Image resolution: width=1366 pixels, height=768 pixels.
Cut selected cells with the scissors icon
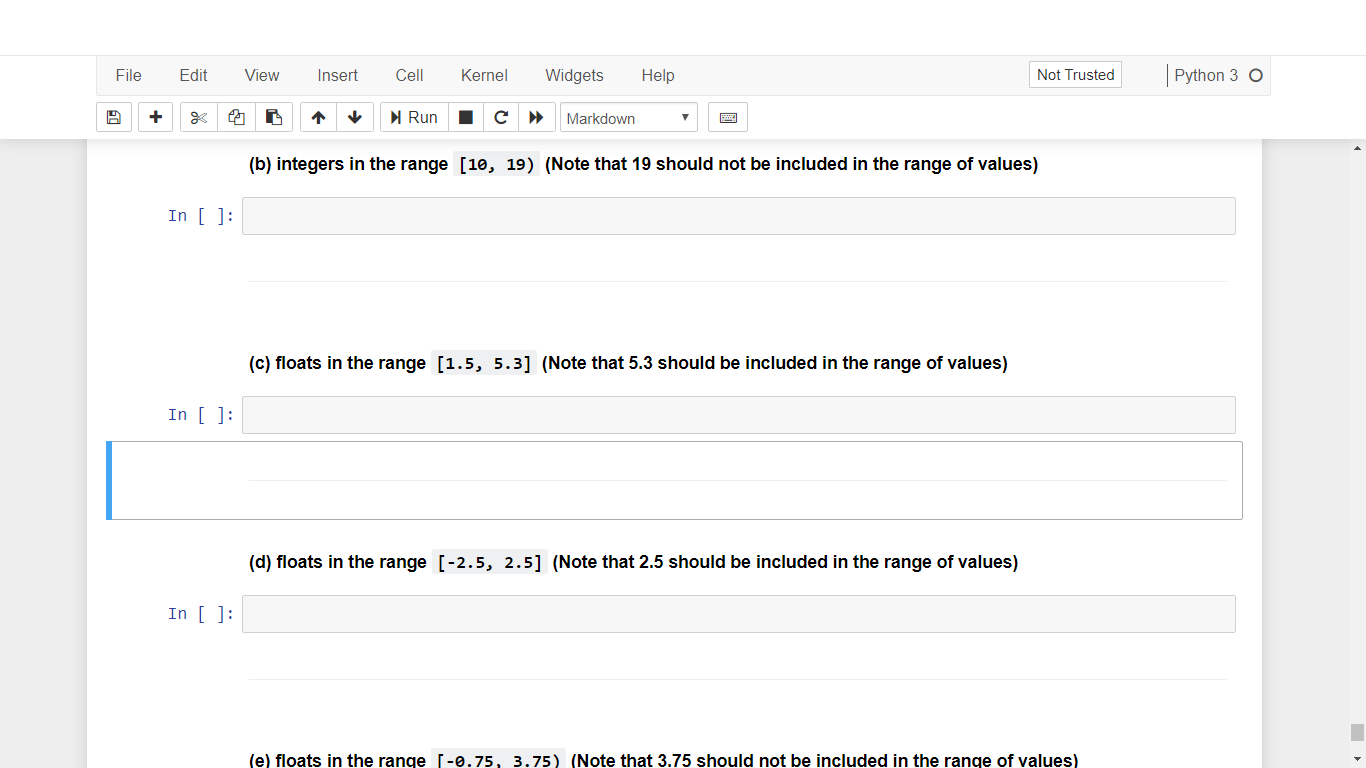click(x=199, y=117)
